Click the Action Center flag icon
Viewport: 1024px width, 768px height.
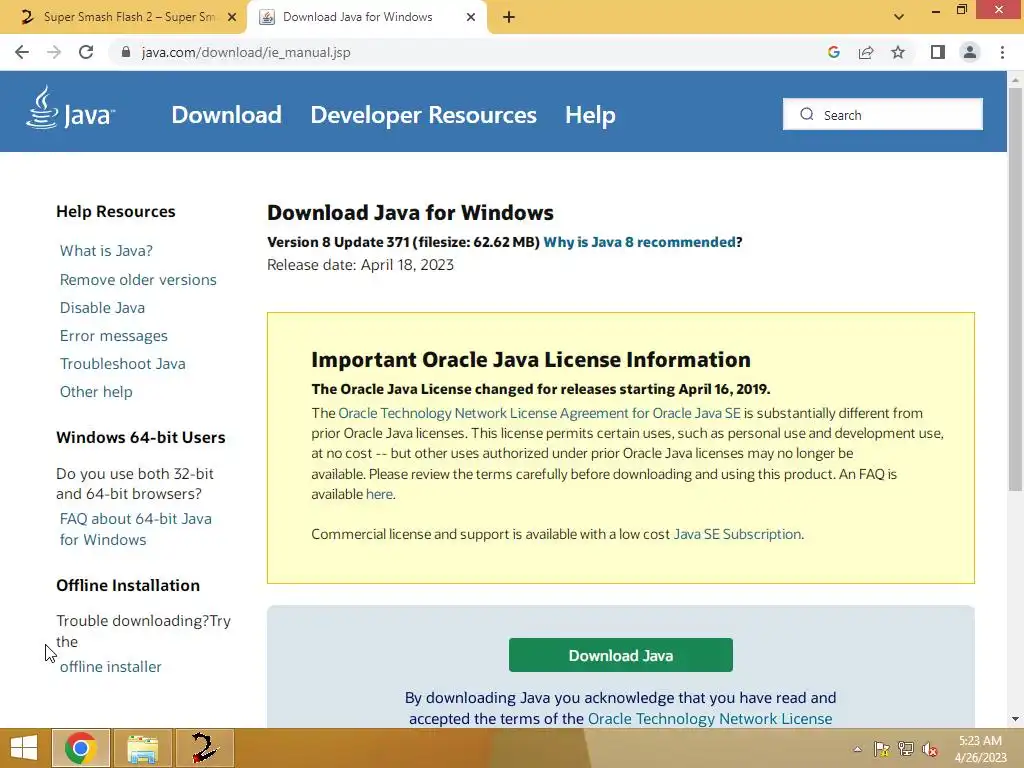(x=882, y=749)
